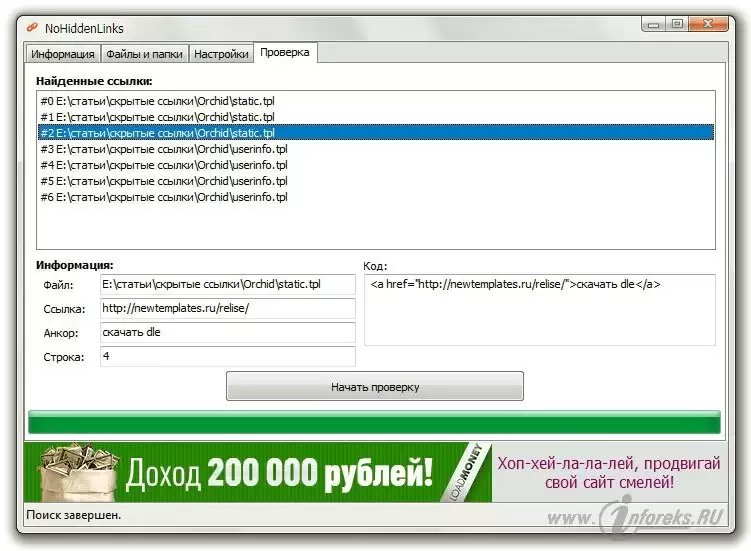Open the Доход 200 000 рублей banner
This screenshot has height=551, width=751.
tap(258, 471)
